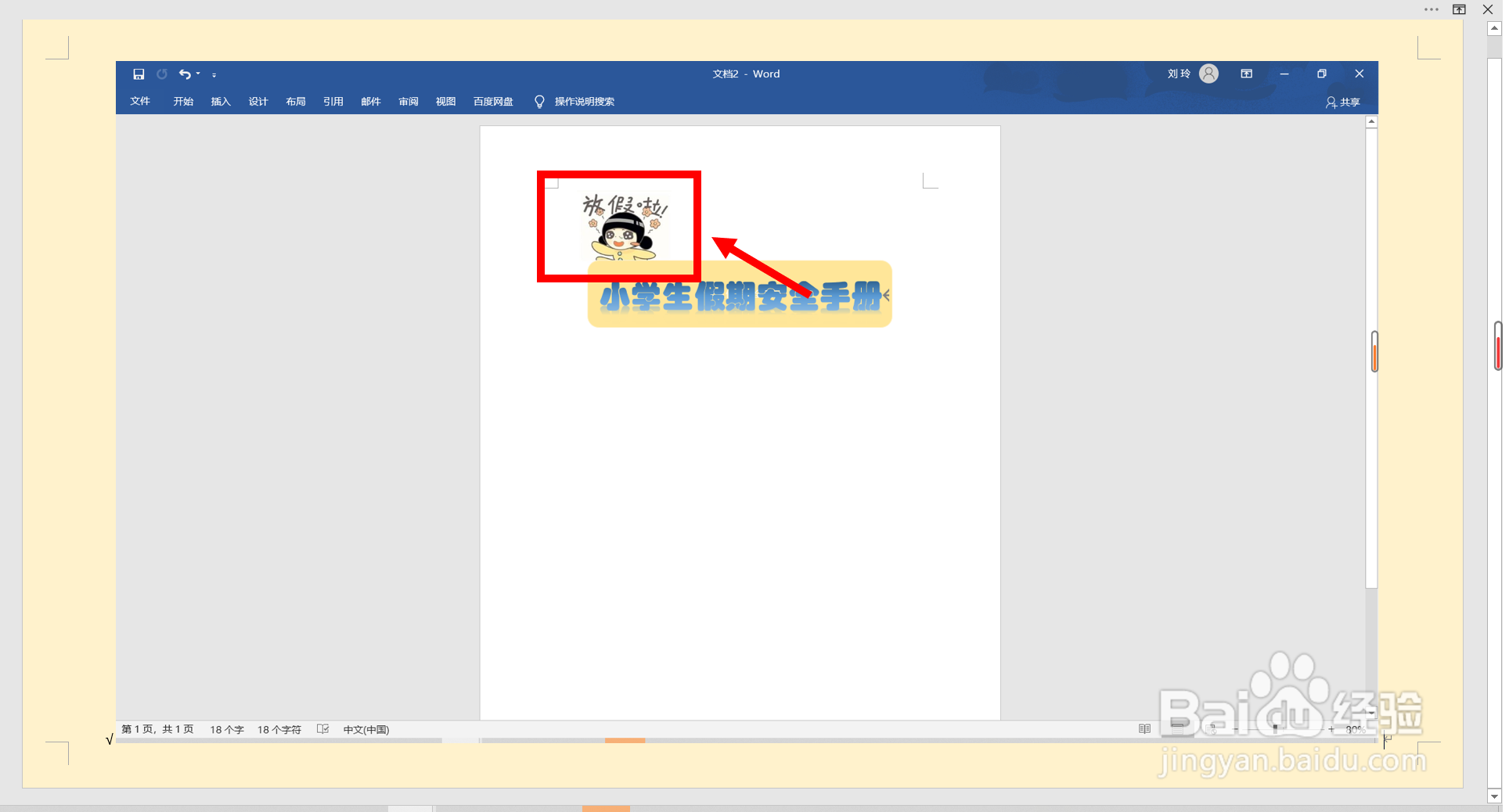Click Word's vertical scrollbar up arrow
Screen dimensions: 1509x812
click(x=1371, y=122)
